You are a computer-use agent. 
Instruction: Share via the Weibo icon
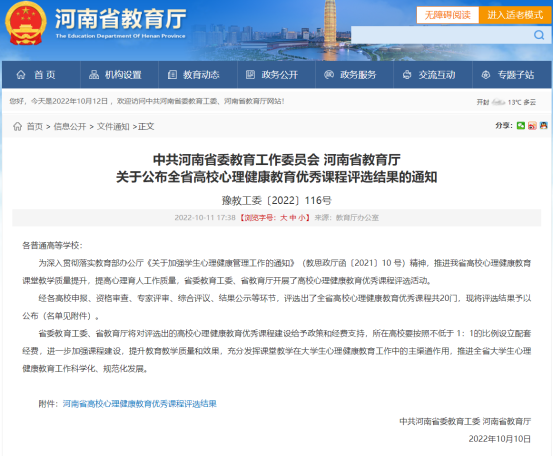click(x=532, y=125)
